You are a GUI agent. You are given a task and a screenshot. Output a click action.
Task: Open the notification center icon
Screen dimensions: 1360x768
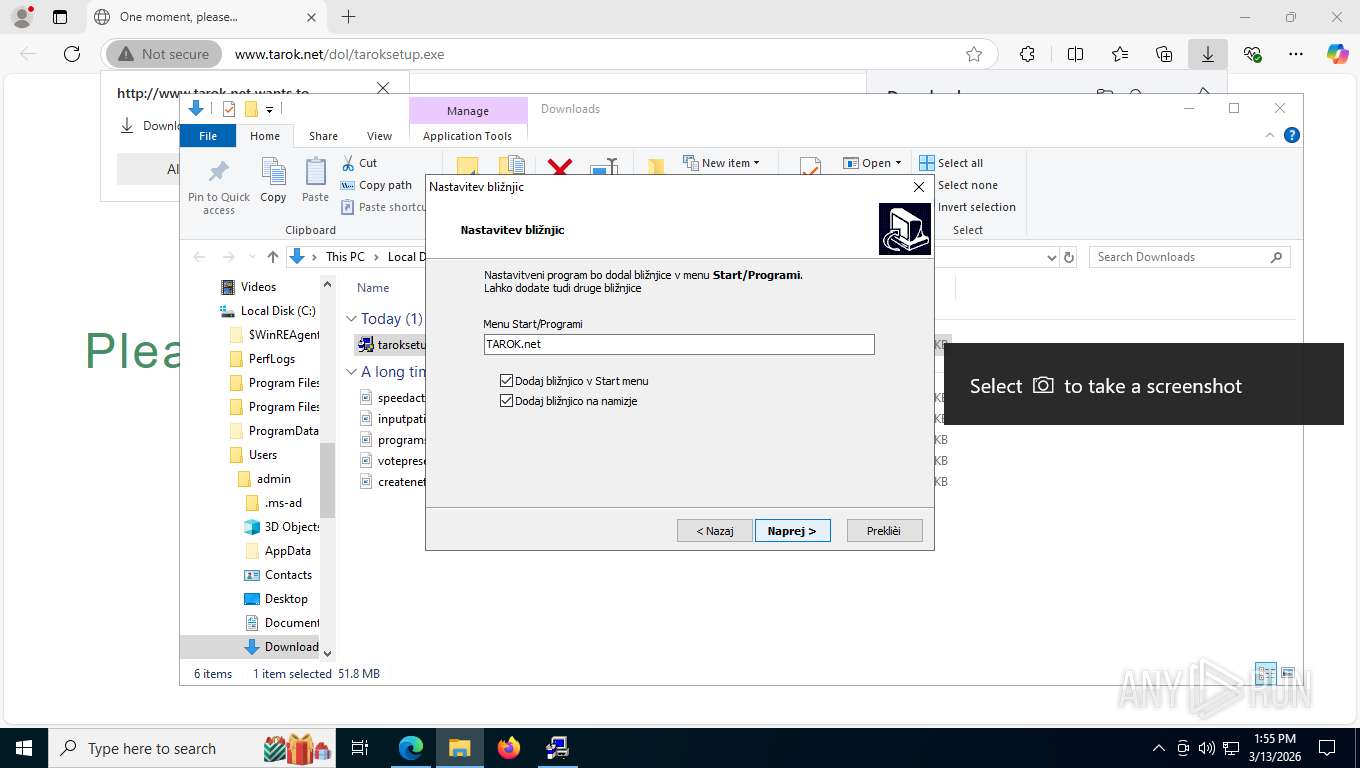coord(1327,748)
